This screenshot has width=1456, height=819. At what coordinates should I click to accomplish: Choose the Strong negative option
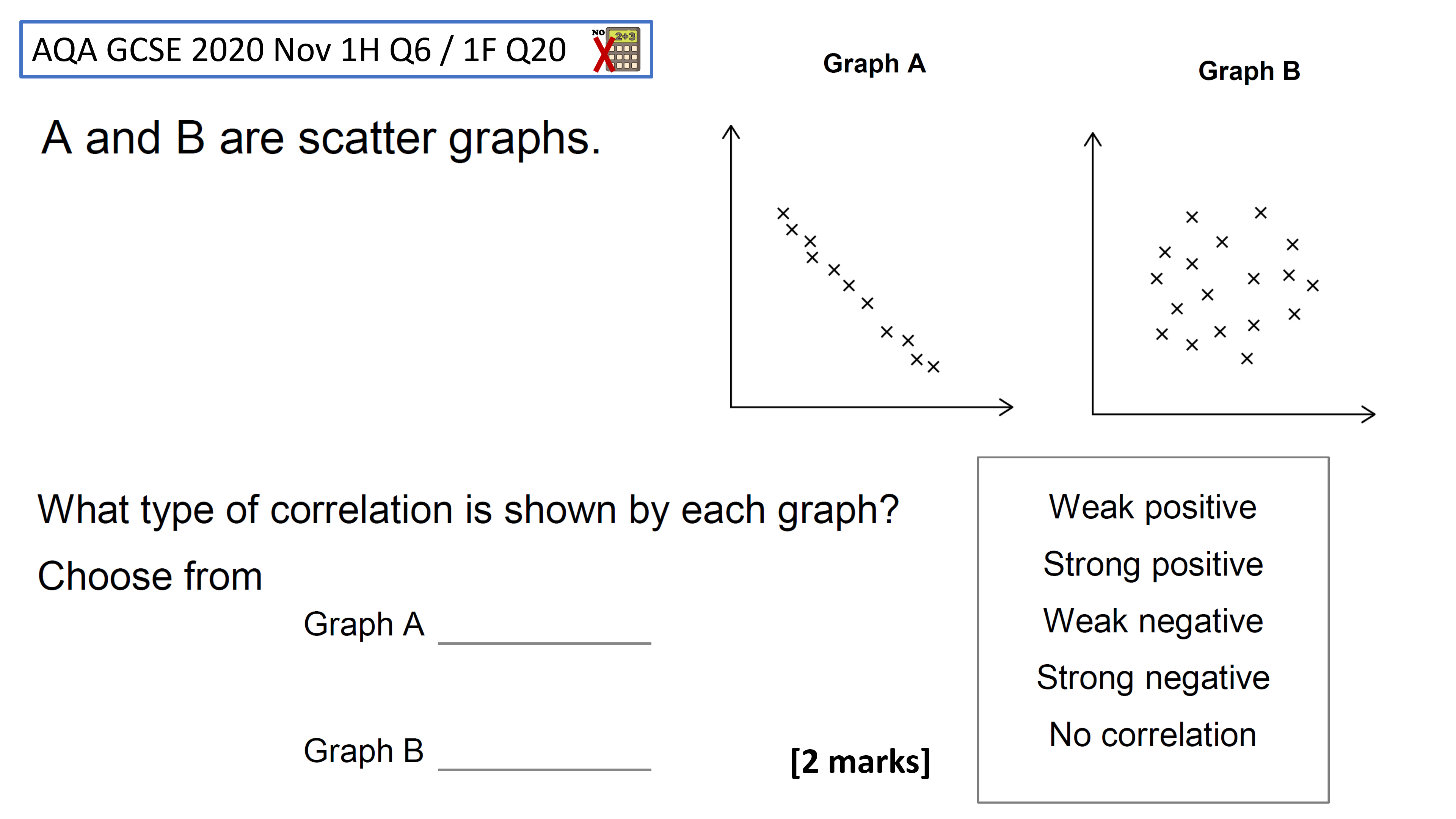1153,678
